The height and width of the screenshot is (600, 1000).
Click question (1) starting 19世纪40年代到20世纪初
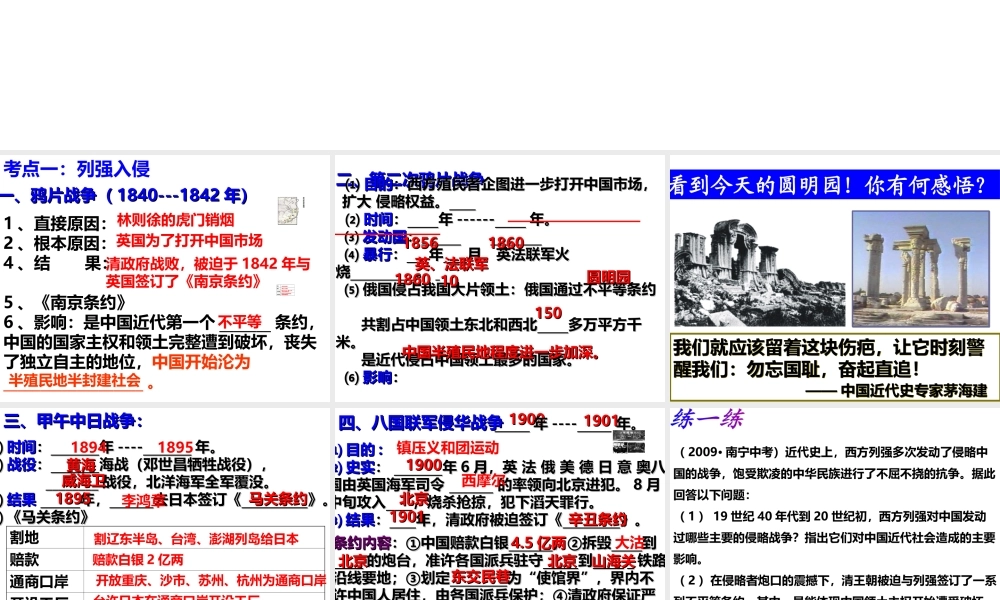[x=834, y=538]
